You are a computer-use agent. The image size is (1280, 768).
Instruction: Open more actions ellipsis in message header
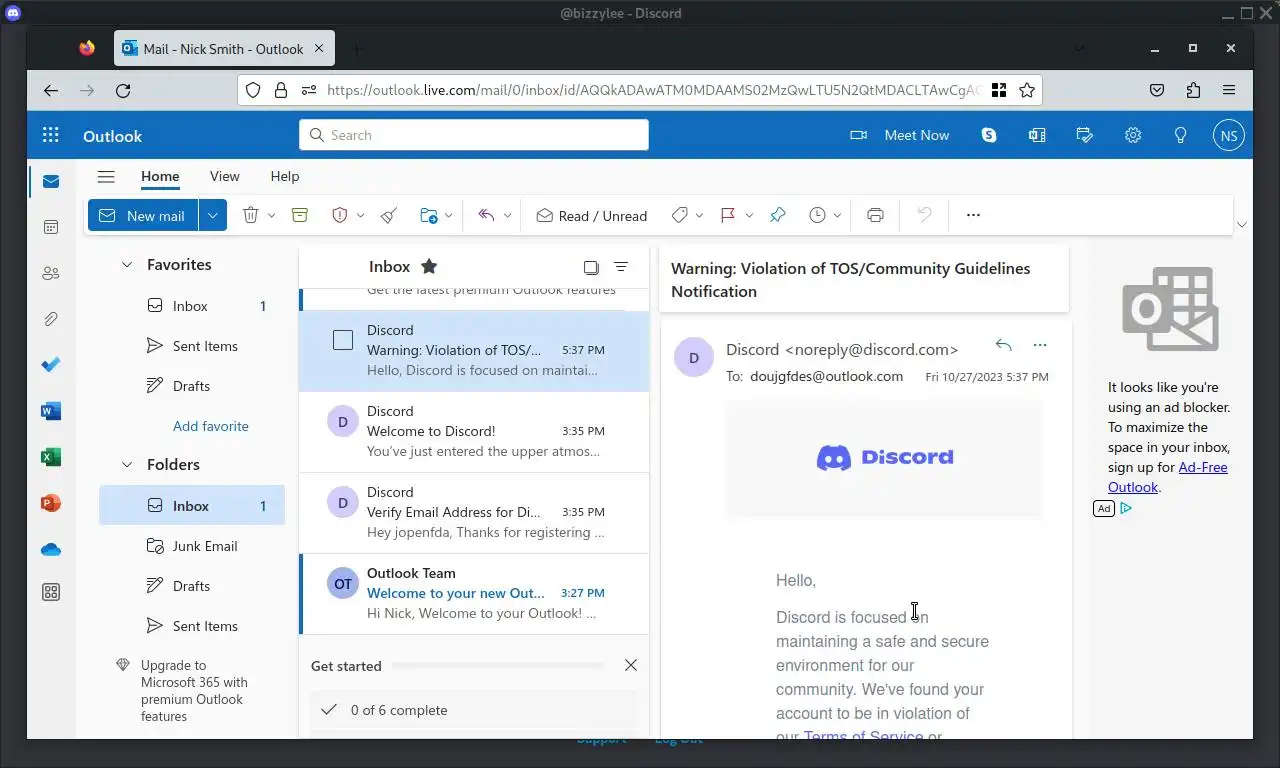point(1040,345)
